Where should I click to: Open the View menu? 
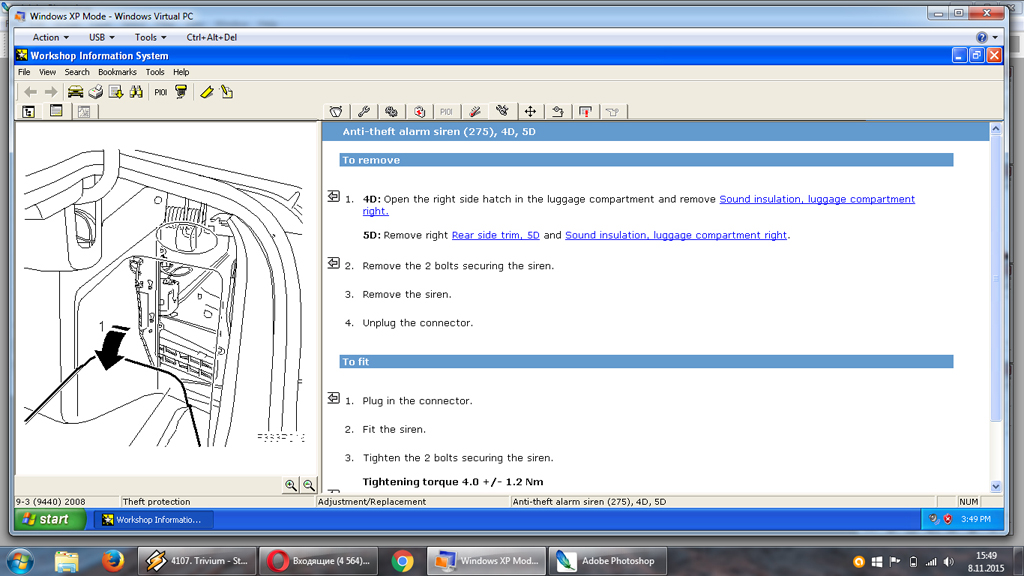tap(47, 72)
